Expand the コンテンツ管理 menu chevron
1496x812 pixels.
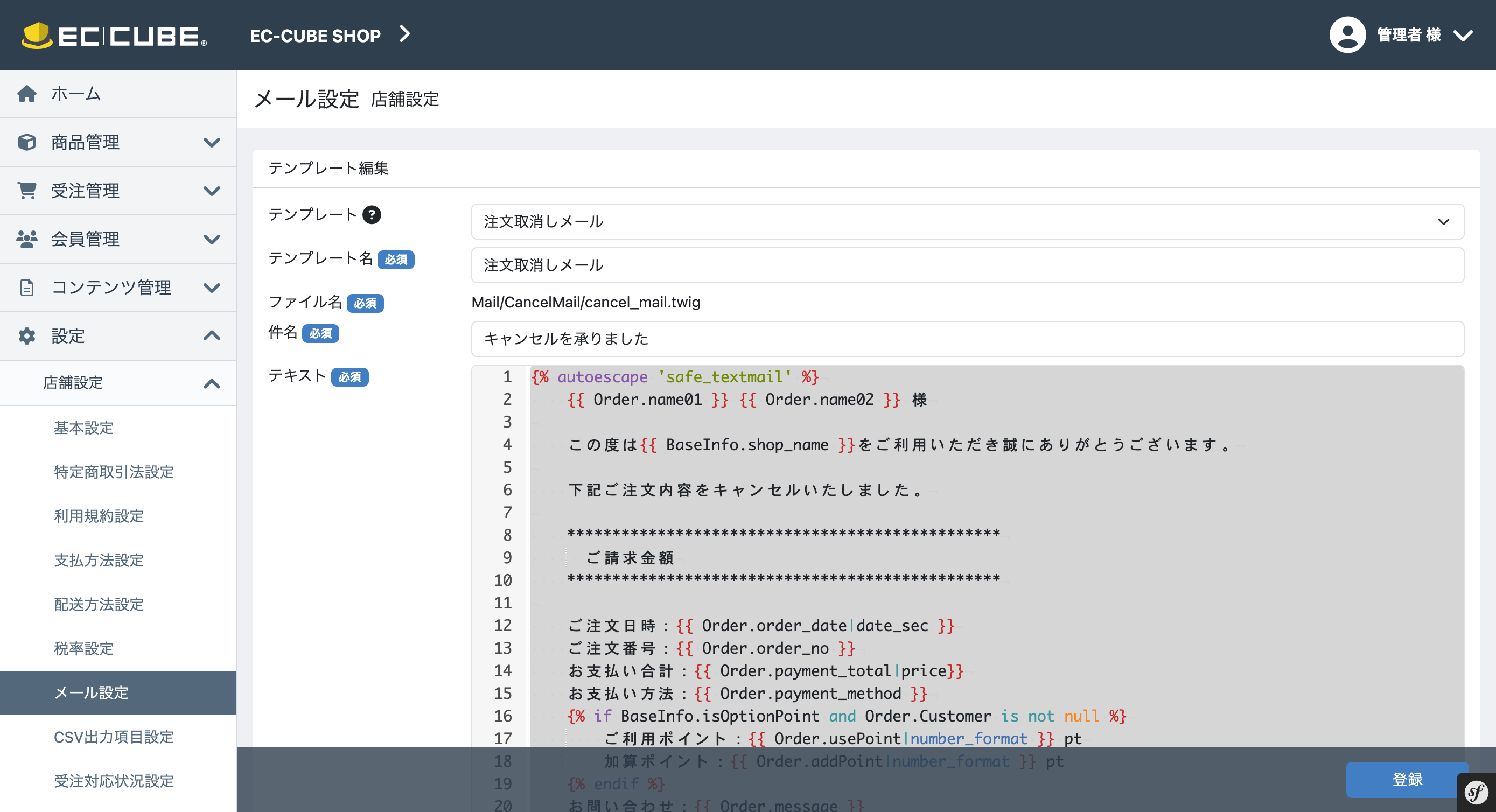click(x=212, y=288)
